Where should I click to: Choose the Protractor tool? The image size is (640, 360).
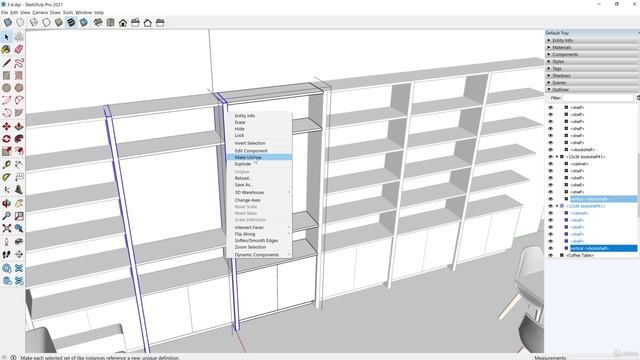click(6, 177)
